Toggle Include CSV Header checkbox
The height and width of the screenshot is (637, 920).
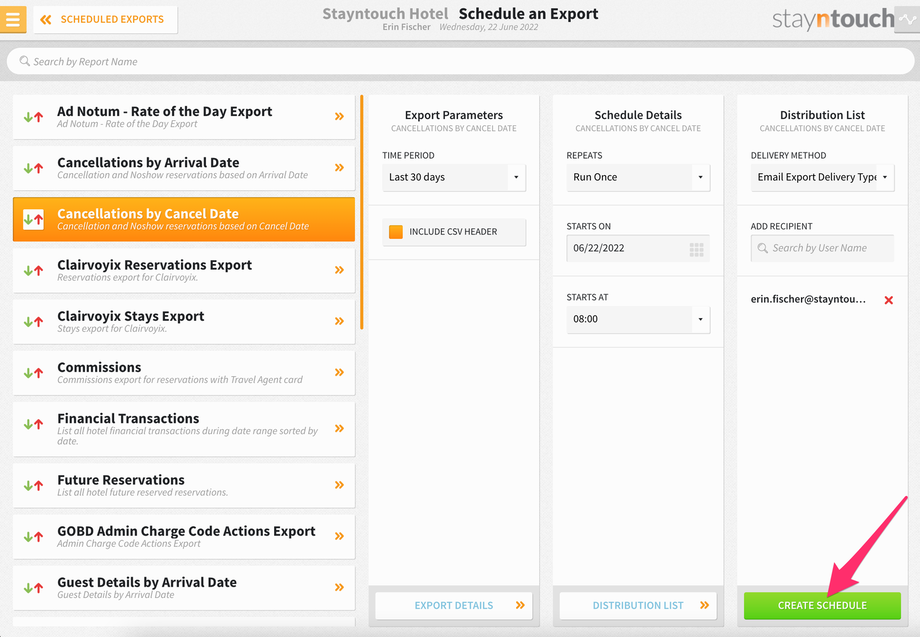tap(396, 232)
